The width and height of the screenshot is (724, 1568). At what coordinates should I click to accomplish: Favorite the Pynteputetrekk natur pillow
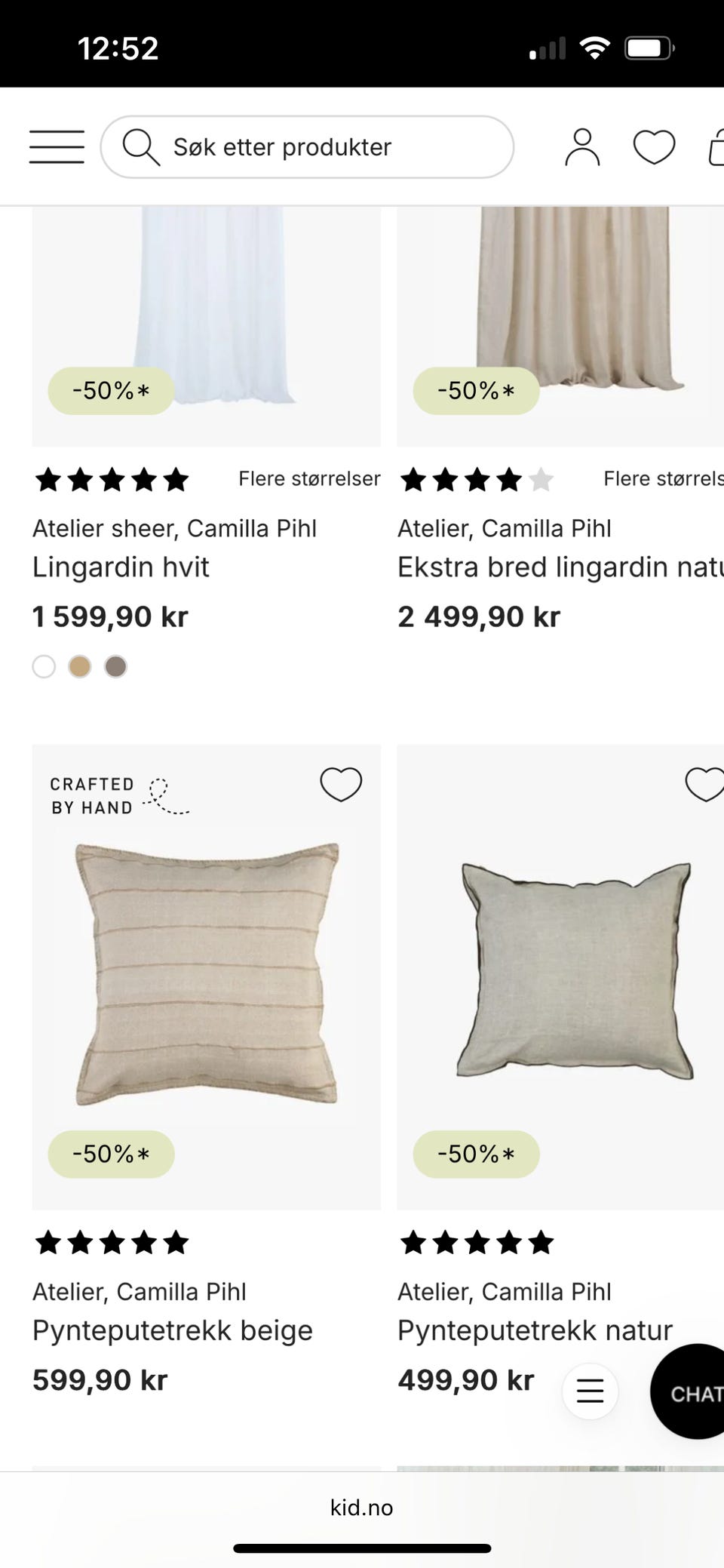point(704,784)
